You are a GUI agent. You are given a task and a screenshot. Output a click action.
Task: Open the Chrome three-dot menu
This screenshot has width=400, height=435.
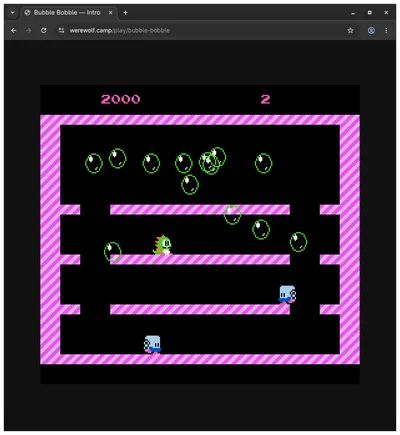[x=386, y=31]
